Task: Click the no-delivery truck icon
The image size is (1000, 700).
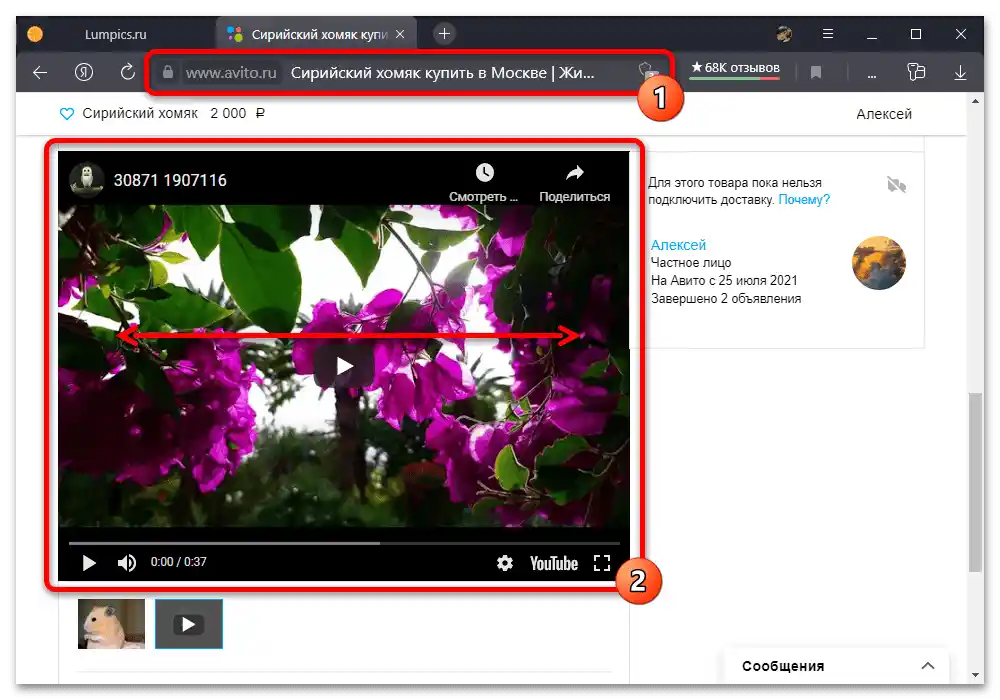Action: tap(896, 185)
